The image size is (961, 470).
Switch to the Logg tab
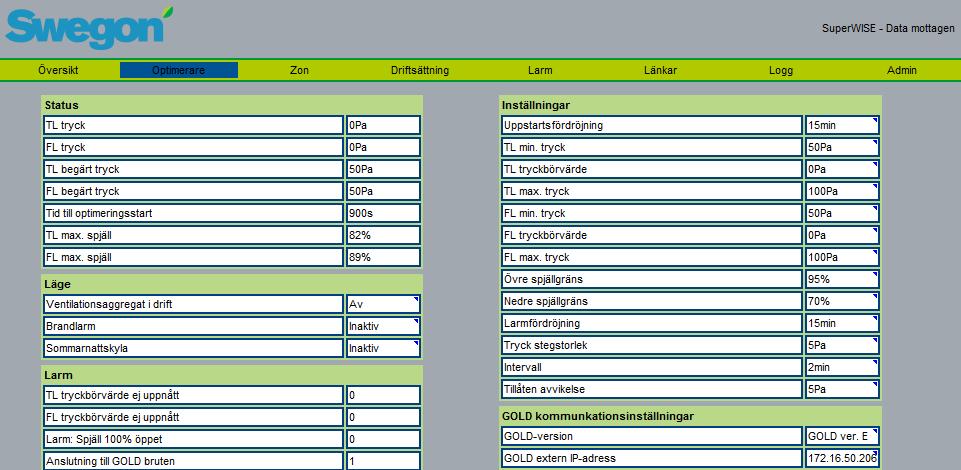point(781,70)
